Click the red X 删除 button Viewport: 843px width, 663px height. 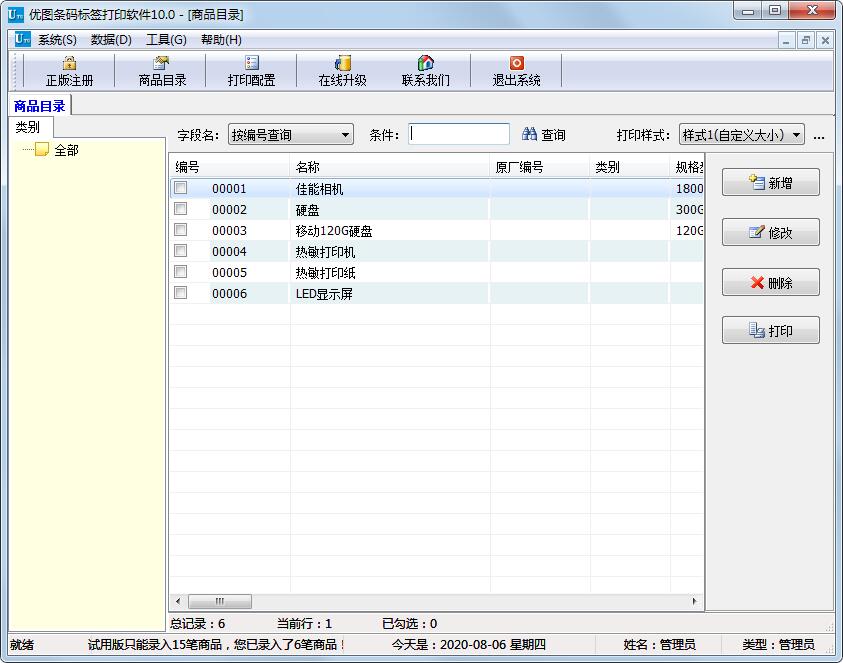[770, 282]
